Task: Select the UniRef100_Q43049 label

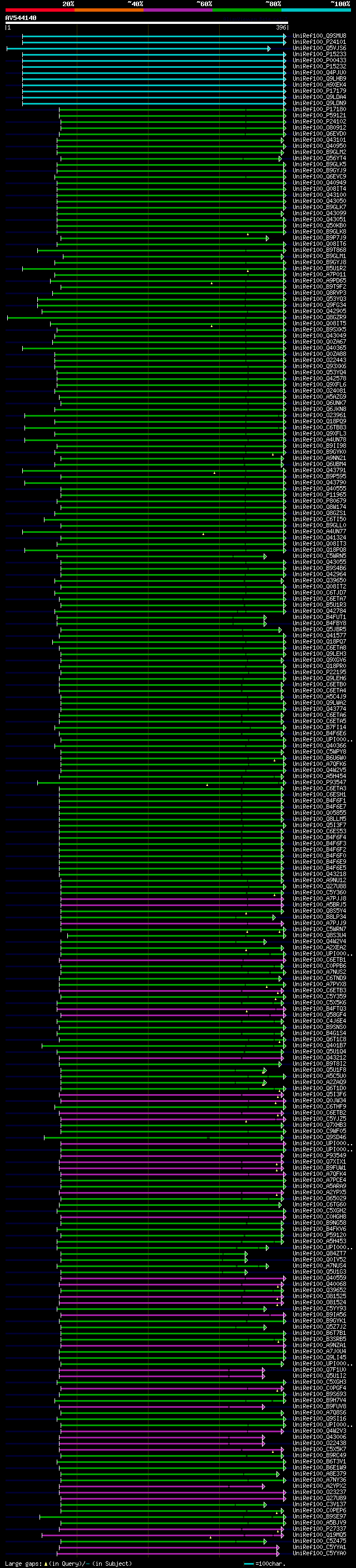Action: 319,336
